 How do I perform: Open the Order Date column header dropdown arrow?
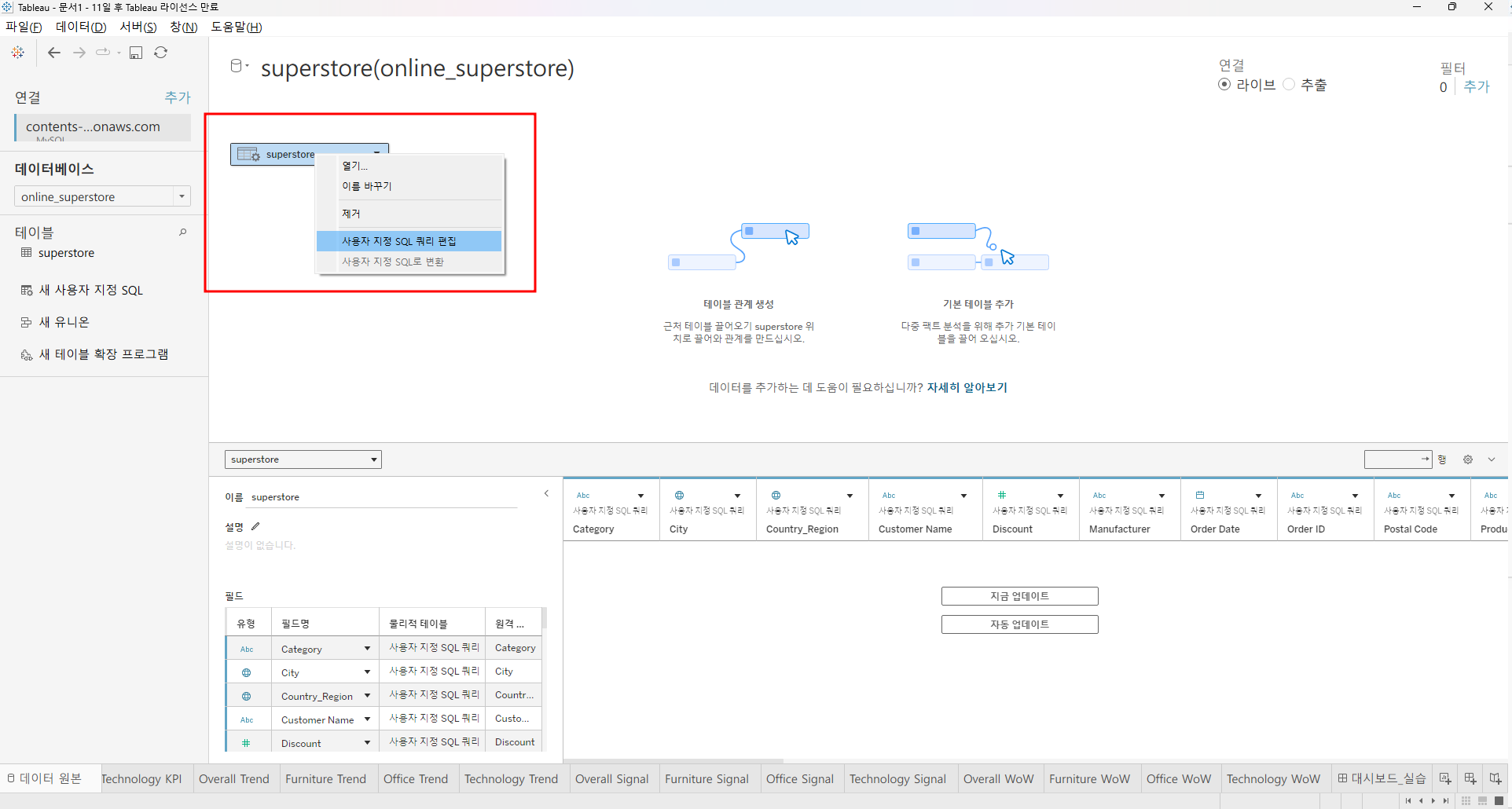click(x=1258, y=496)
